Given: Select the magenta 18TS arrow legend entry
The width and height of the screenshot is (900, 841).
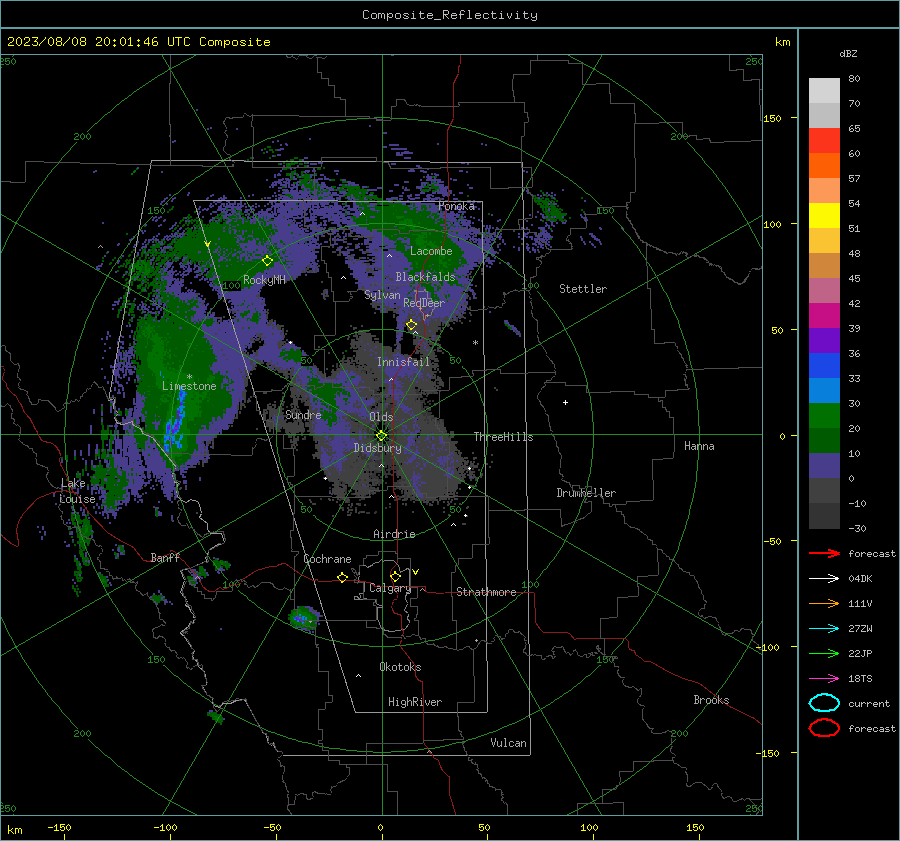Looking at the screenshot, I should point(824,679).
